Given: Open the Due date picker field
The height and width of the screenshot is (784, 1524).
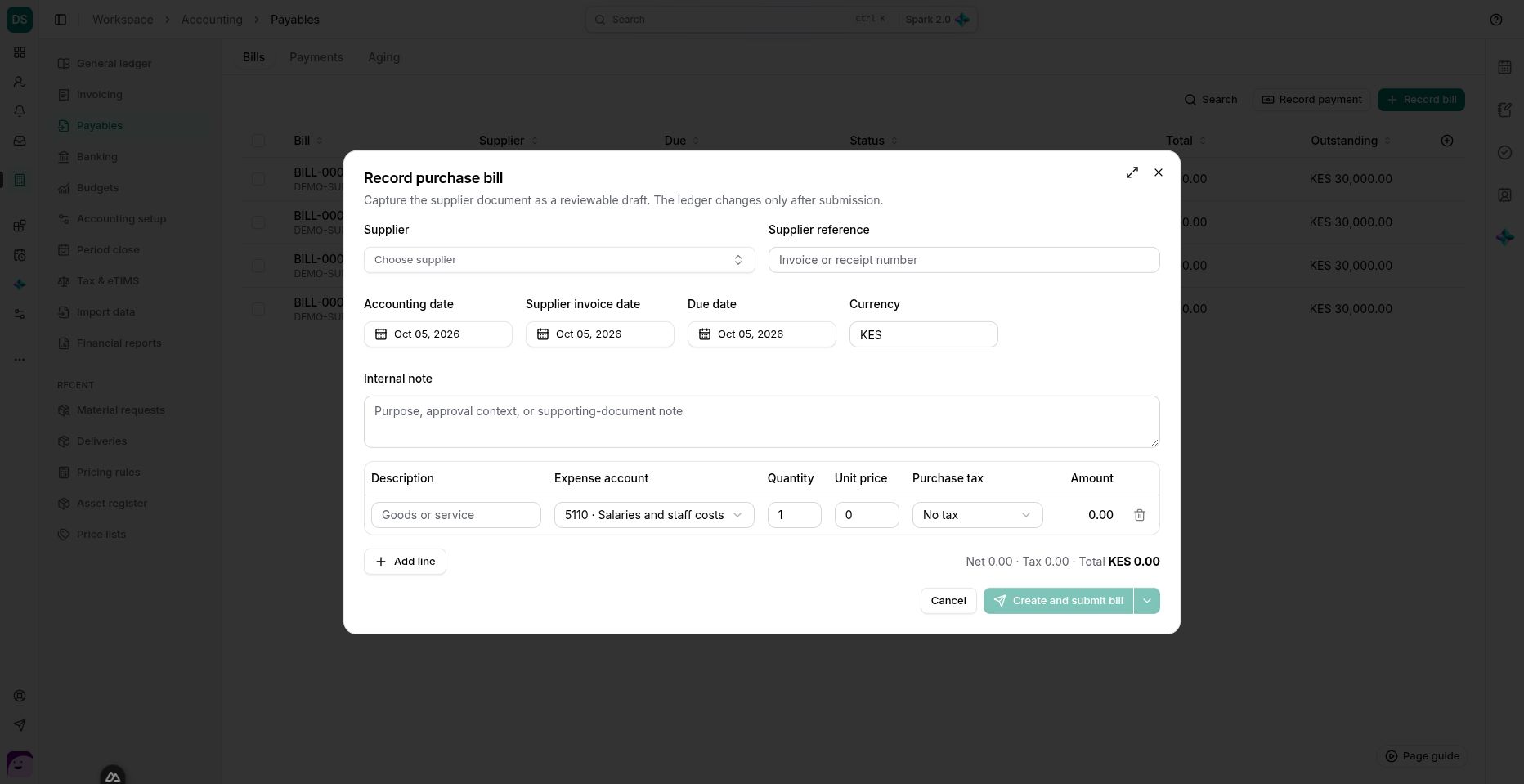Looking at the screenshot, I should pos(762,334).
